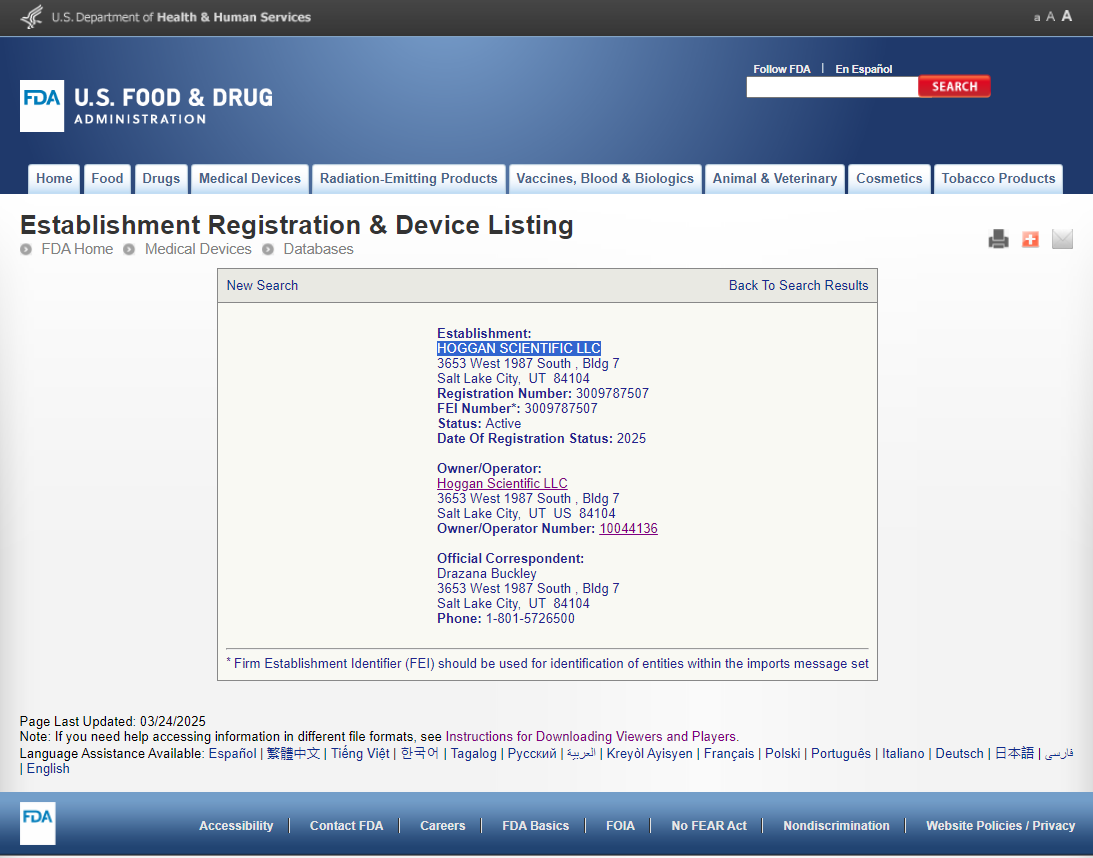Switch to the Tobacco Products tab
This screenshot has width=1093, height=858.
(998, 179)
